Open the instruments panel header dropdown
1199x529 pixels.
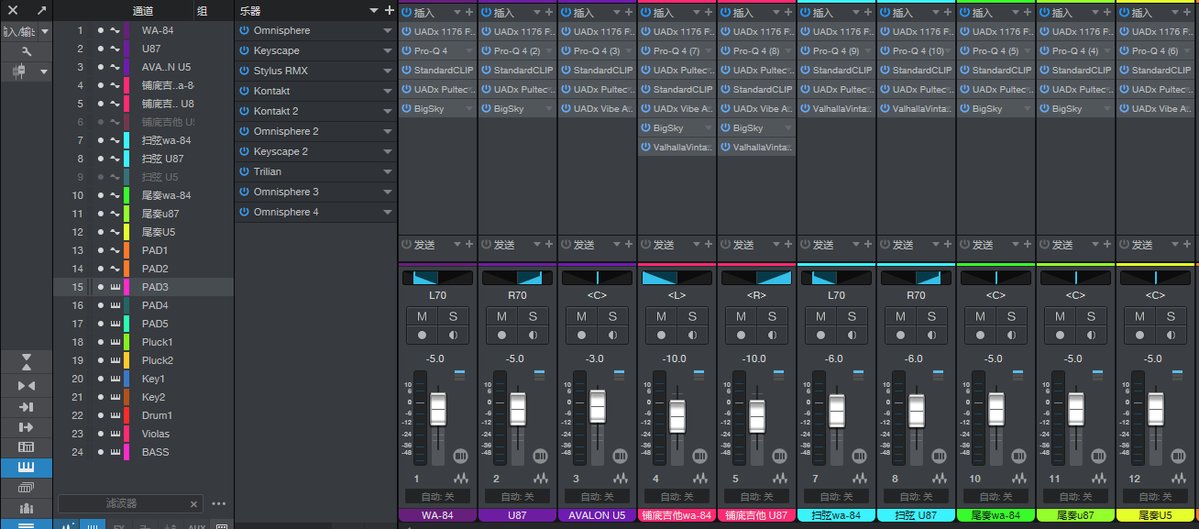374,11
